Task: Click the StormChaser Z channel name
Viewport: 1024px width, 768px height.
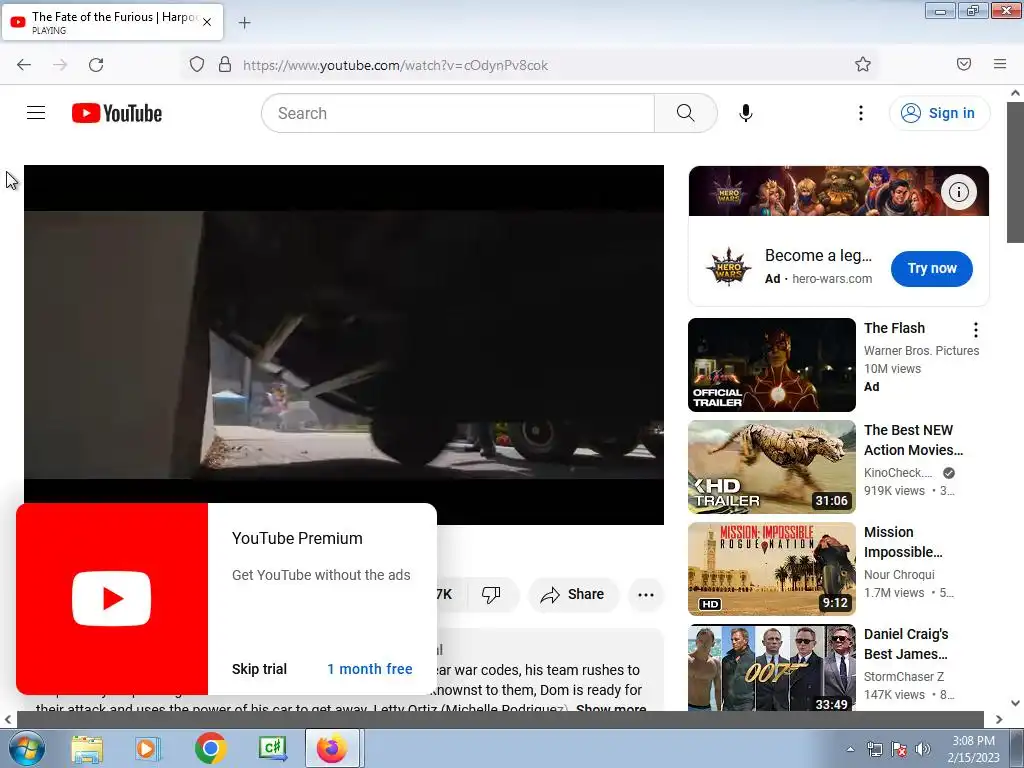Action: click(904, 677)
